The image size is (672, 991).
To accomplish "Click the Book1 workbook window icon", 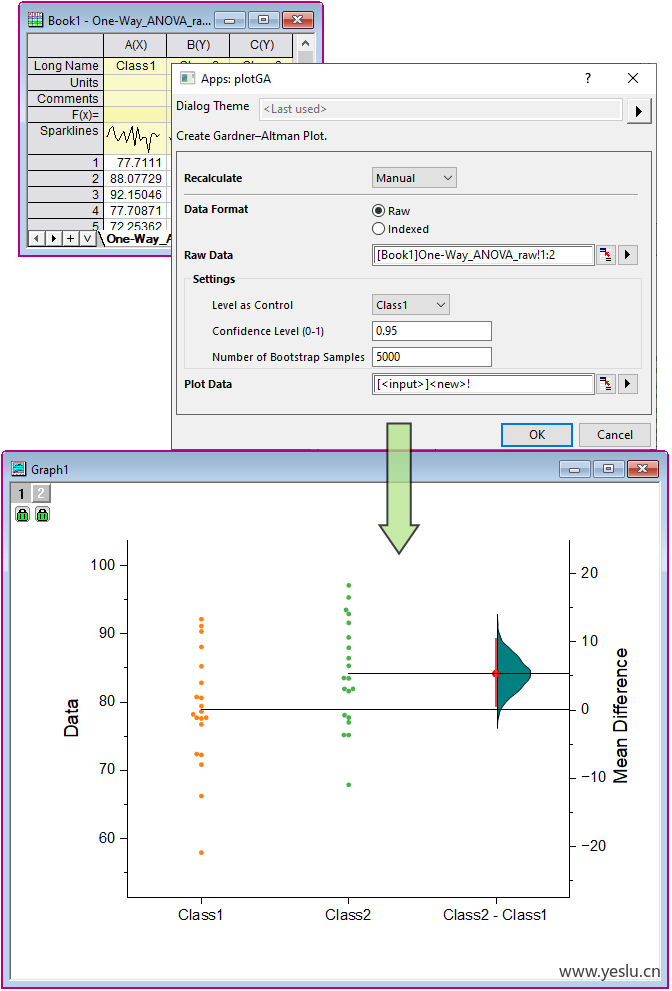I will (x=37, y=20).
